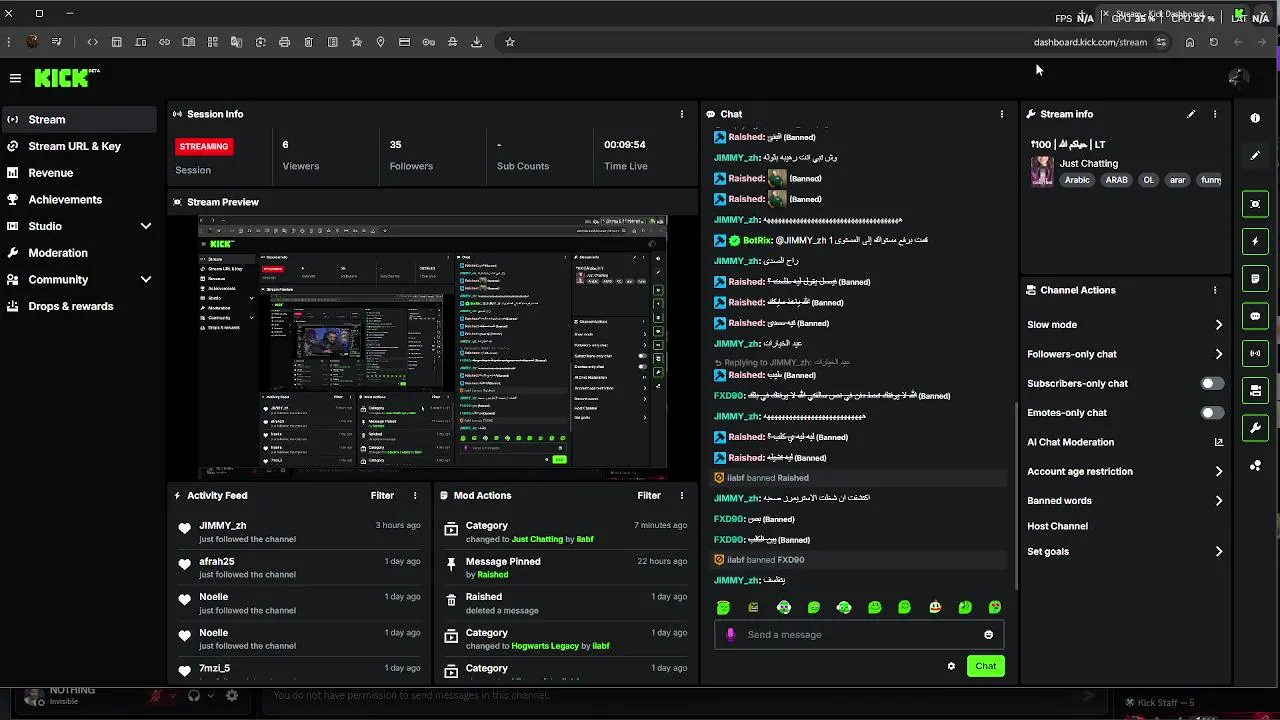Click the chat panel scrollbar
1280x720 pixels.
coord(1015,495)
